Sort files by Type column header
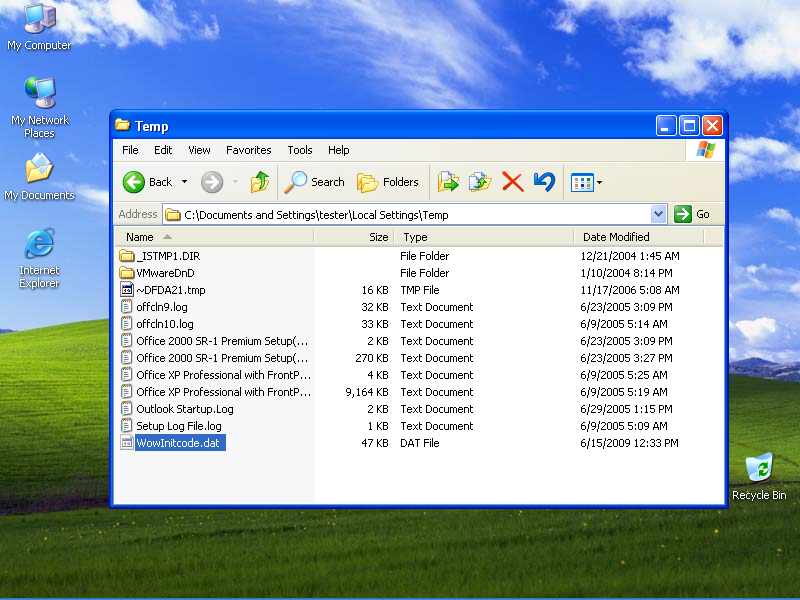Screen dimensions: 800x600 tap(484, 237)
